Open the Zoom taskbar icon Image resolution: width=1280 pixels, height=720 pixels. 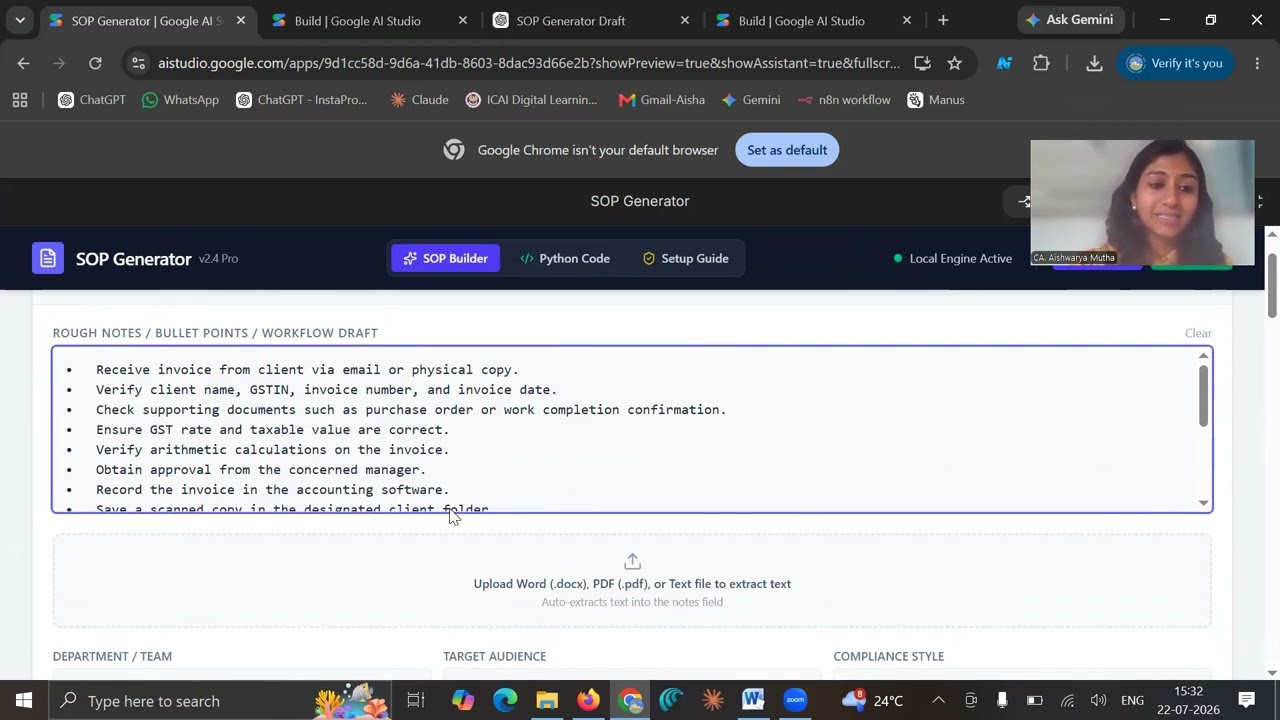[x=795, y=700]
